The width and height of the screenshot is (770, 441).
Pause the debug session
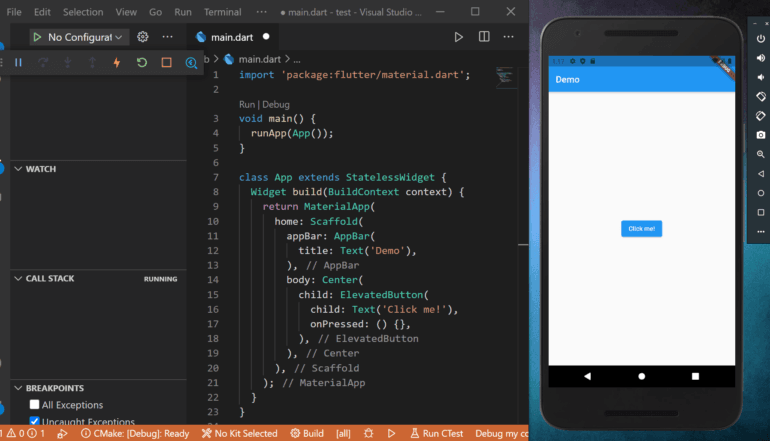click(18, 62)
